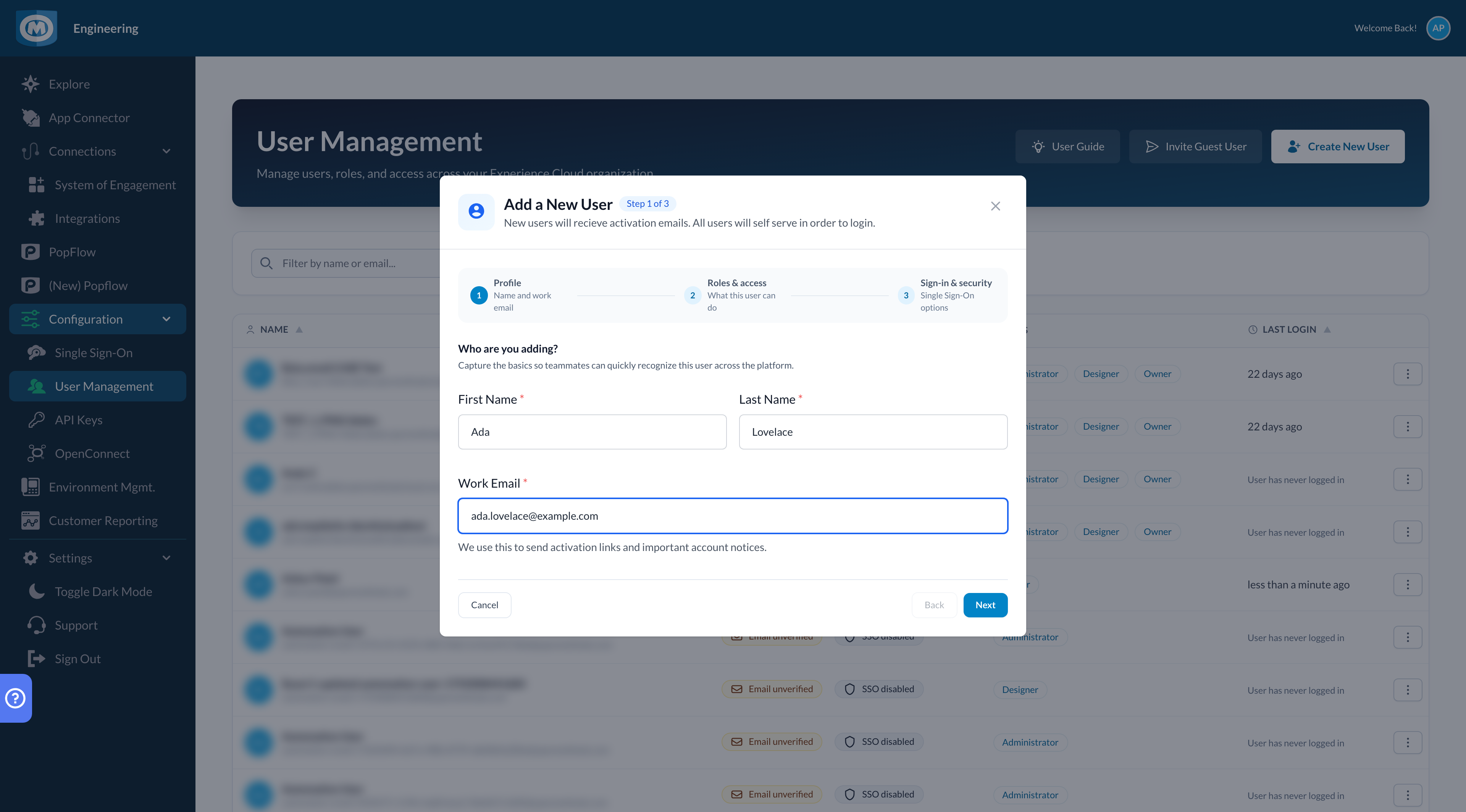Sort by NAME column arrow

coord(299,330)
